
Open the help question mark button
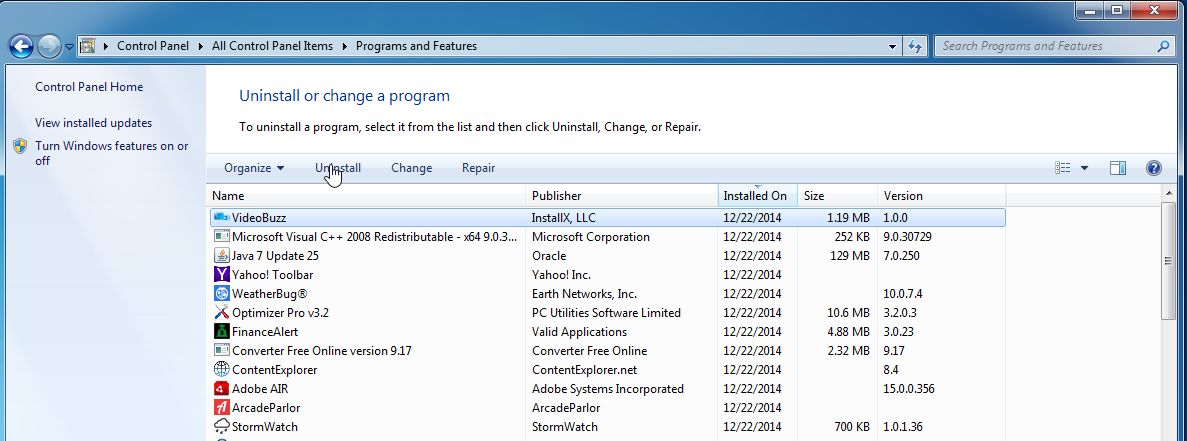pyautogui.click(x=1153, y=168)
